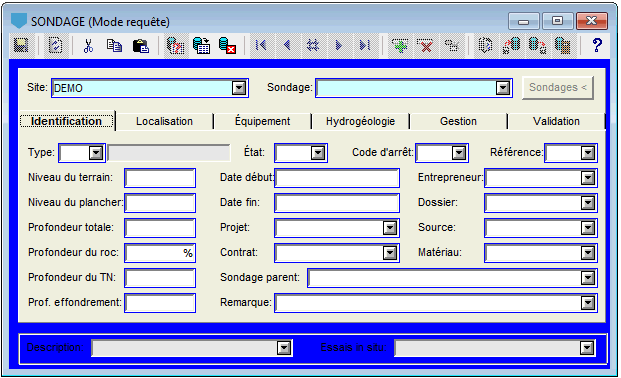Click the Prof. effondrement field
This screenshot has height=378, width=621.
pos(160,303)
